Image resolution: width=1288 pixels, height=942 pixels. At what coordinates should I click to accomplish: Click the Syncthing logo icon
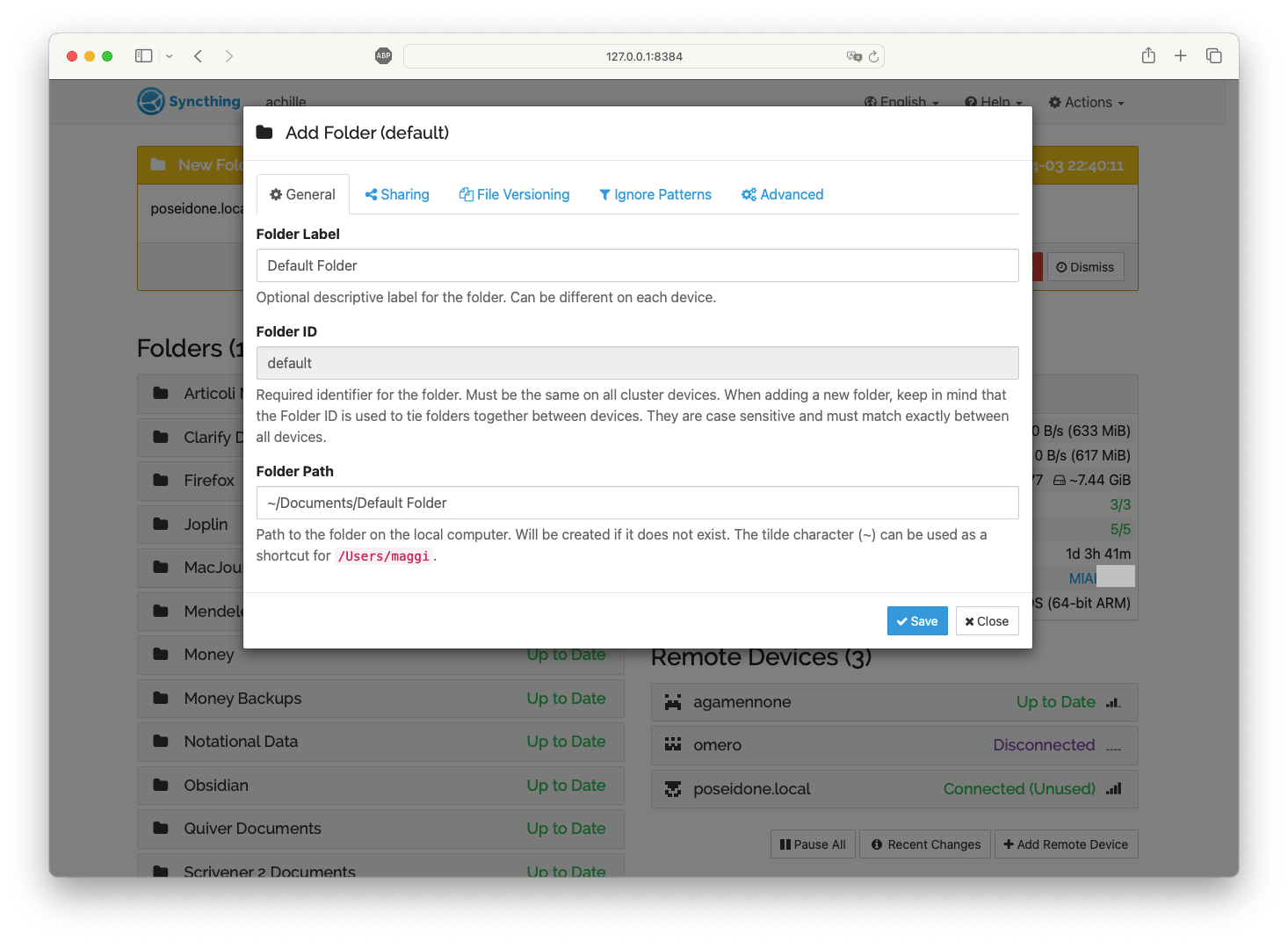(151, 102)
